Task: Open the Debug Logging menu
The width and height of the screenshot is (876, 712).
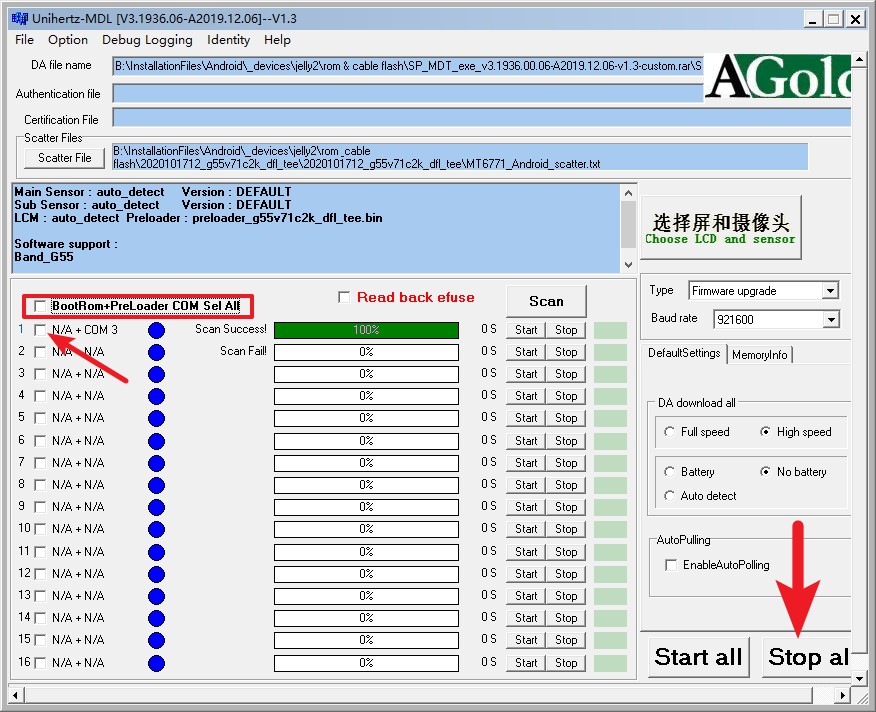Action: click(x=147, y=40)
